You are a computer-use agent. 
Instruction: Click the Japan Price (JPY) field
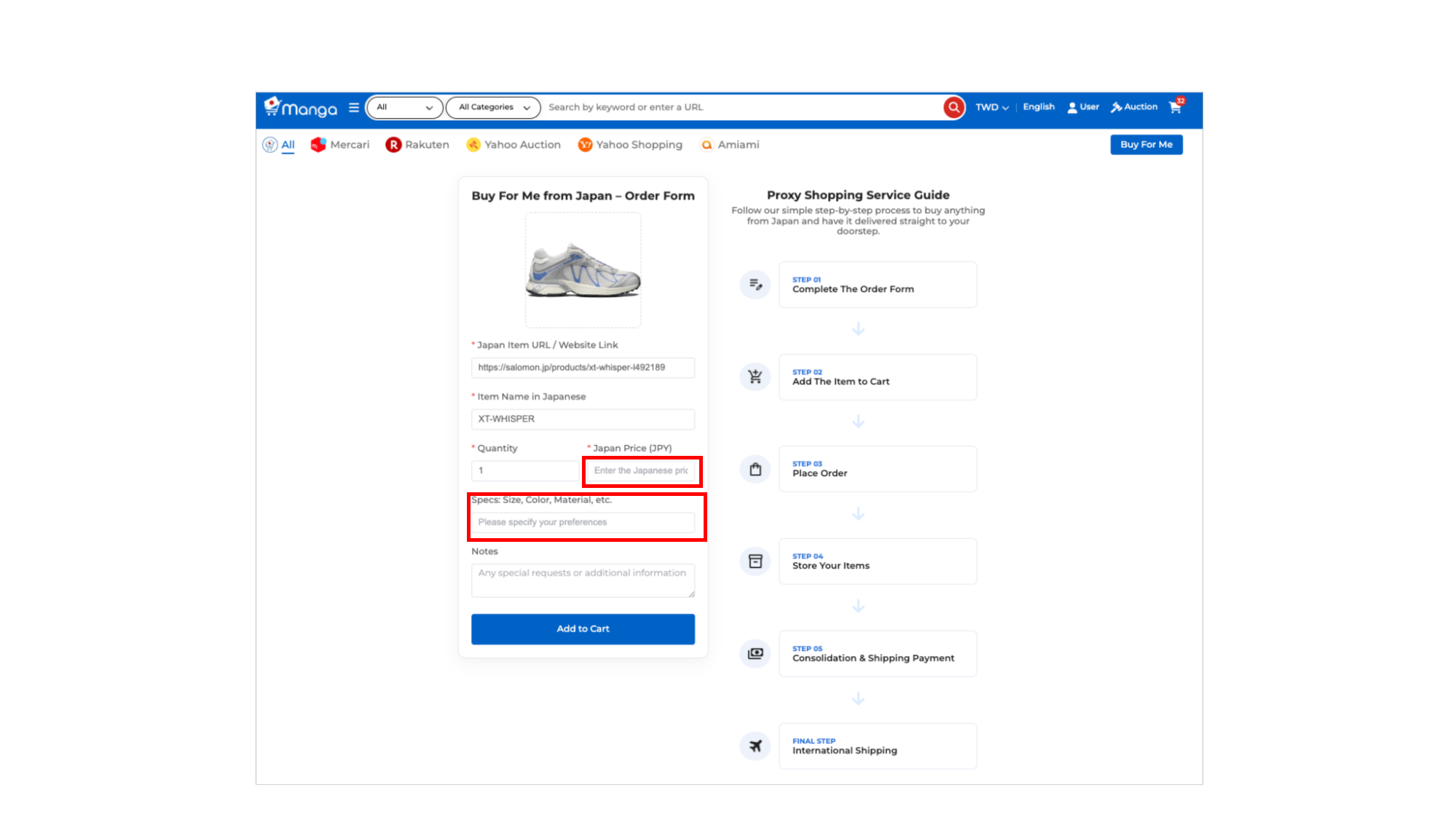(x=641, y=471)
